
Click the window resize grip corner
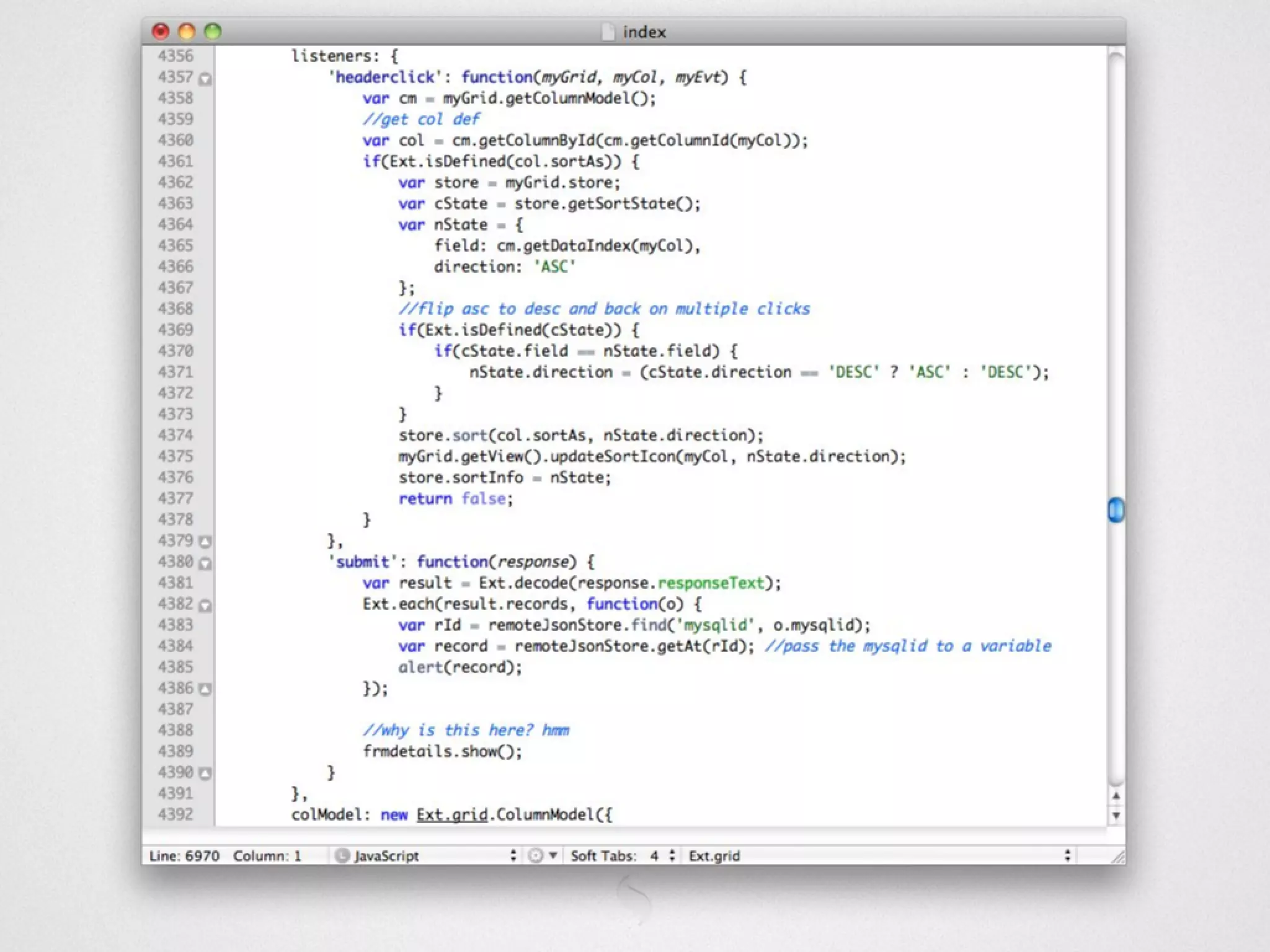(1117, 857)
